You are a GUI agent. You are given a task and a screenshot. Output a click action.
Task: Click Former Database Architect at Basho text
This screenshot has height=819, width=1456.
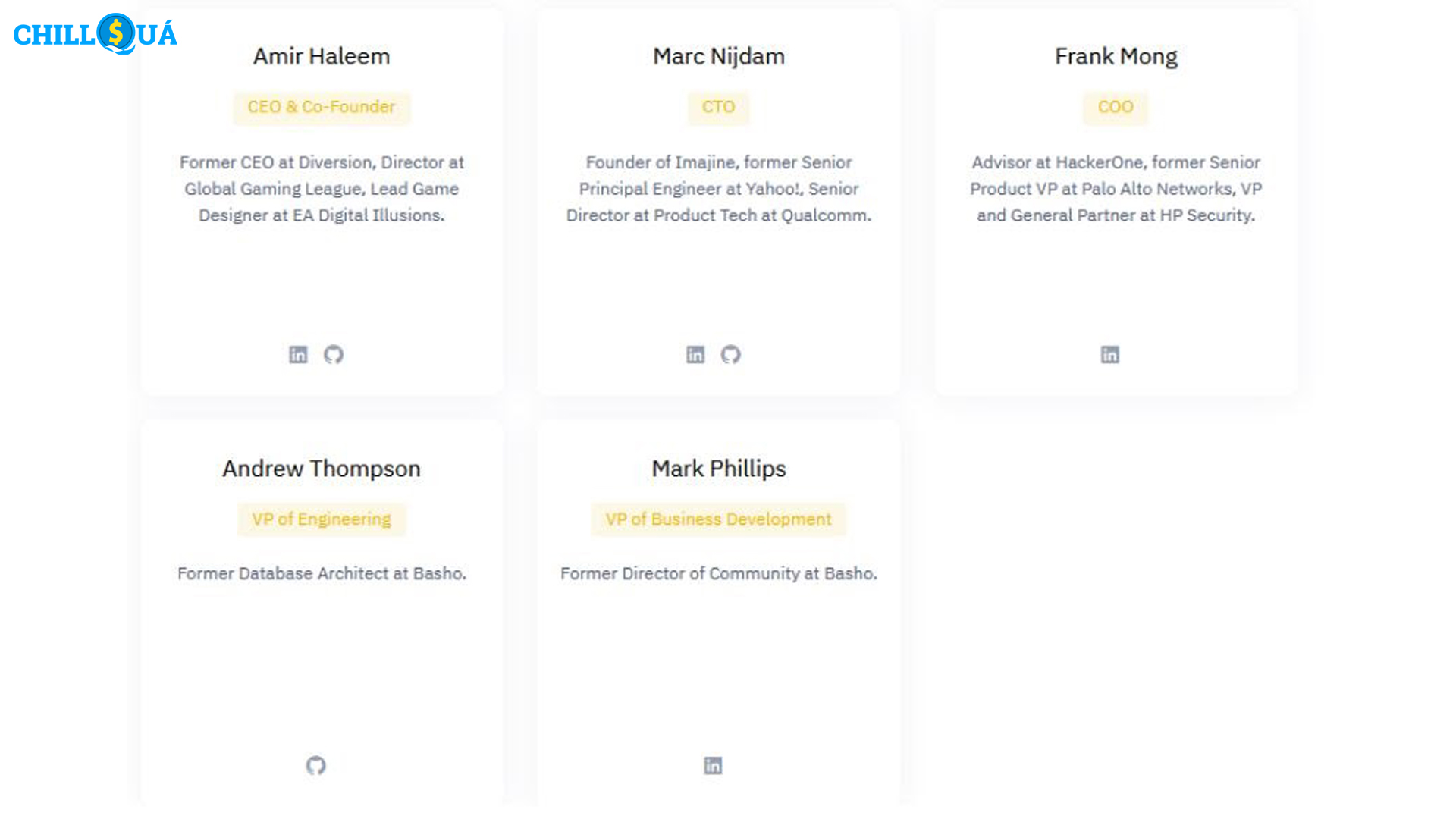coord(322,574)
